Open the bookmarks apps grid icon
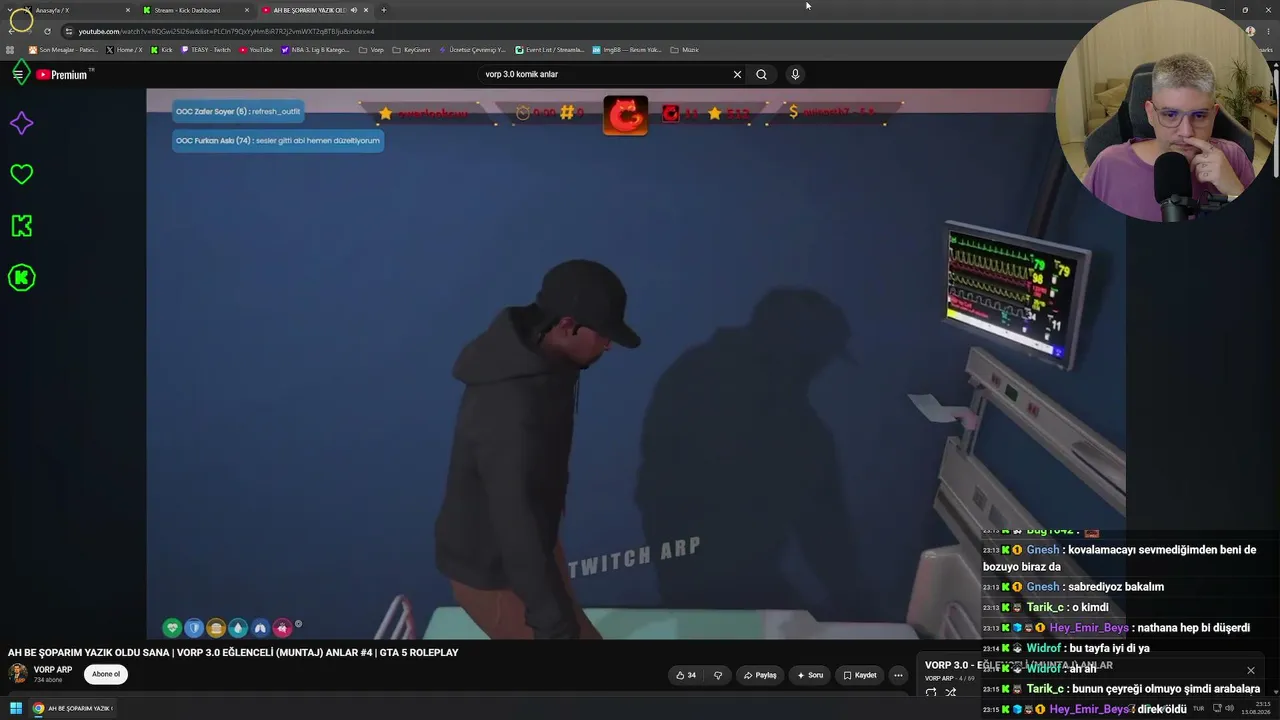Viewport: 1280px width, 720px height. [x=11, y=49]
